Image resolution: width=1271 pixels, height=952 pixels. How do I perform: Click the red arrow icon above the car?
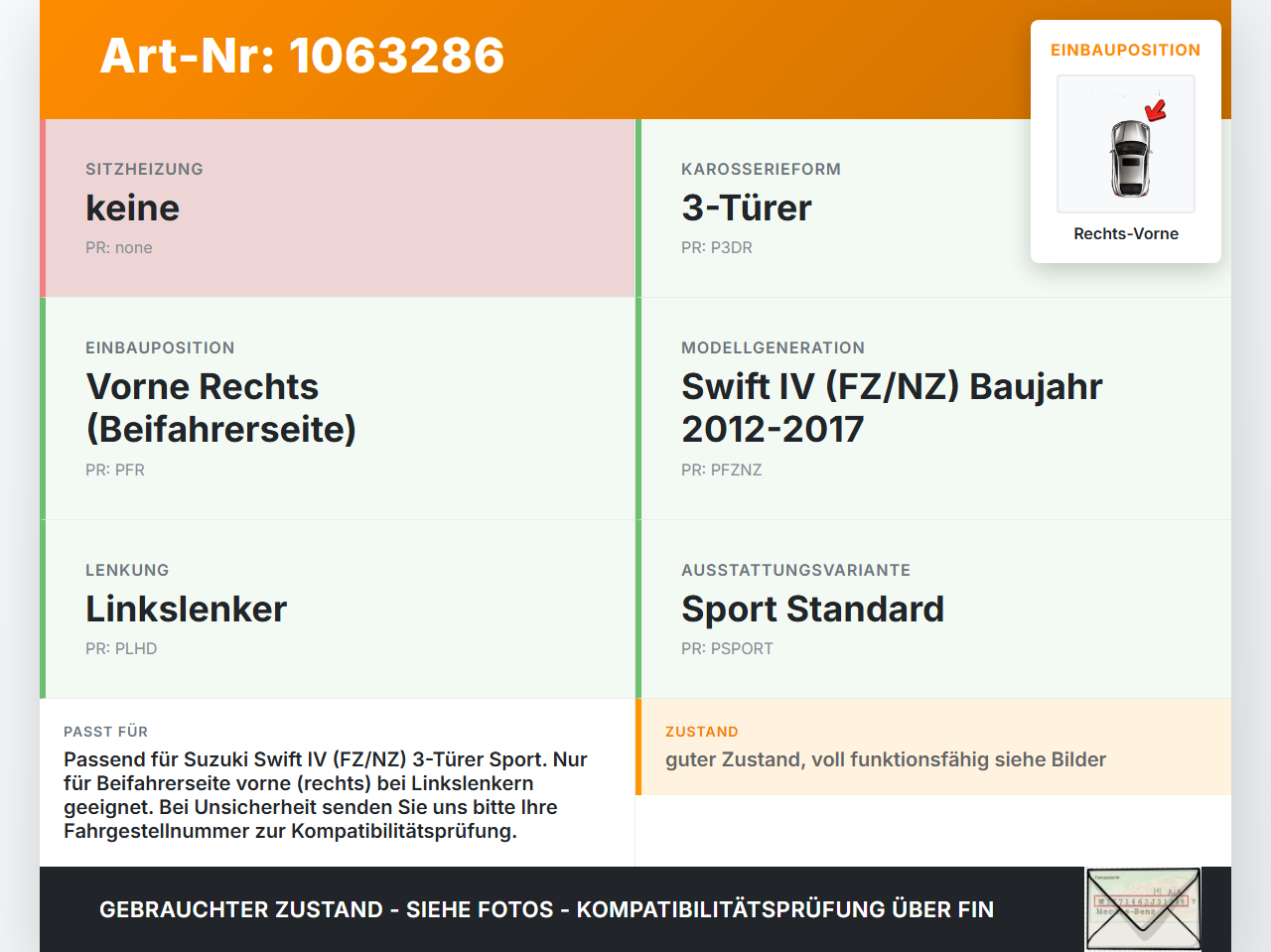pyautogui.click(x=1156, y=110)
